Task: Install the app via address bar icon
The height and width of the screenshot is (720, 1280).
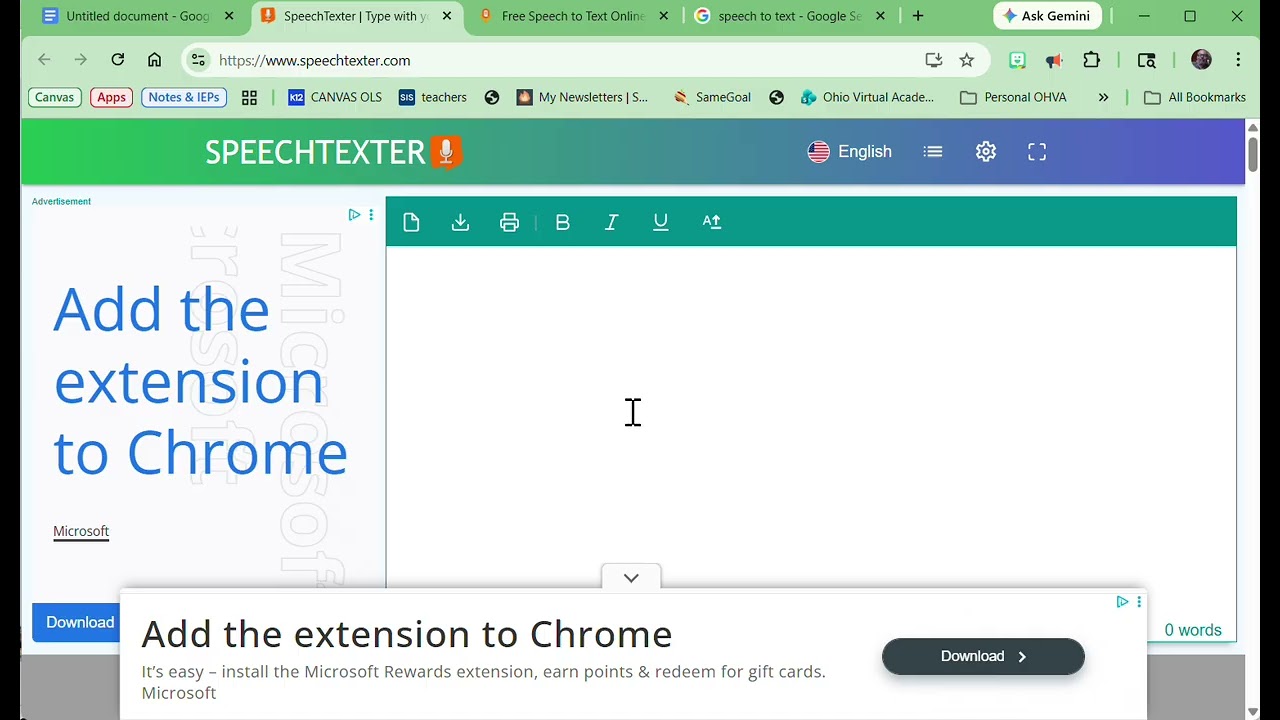Action: [934, 60]
